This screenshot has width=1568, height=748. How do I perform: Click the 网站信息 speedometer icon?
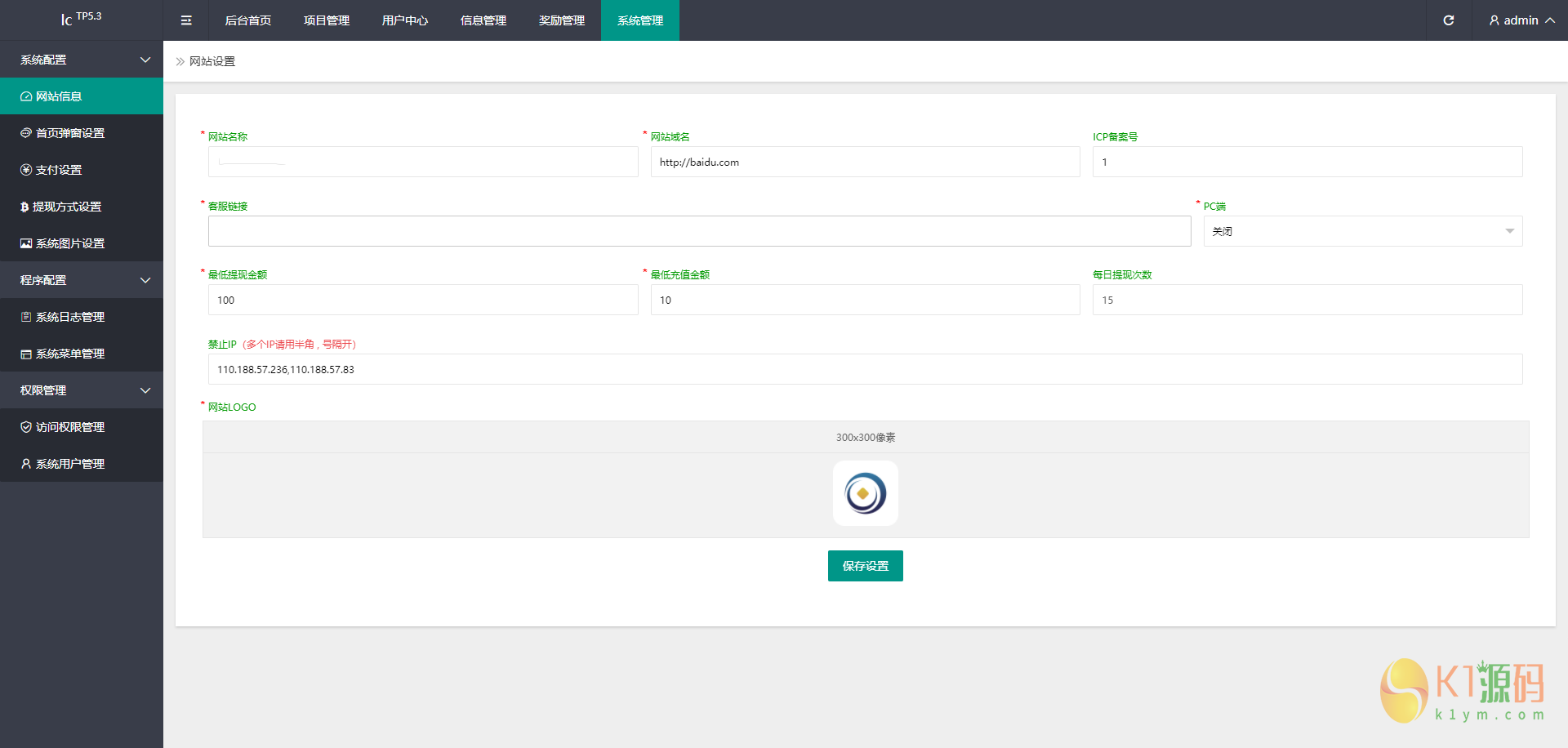click(x=26, y=96)
